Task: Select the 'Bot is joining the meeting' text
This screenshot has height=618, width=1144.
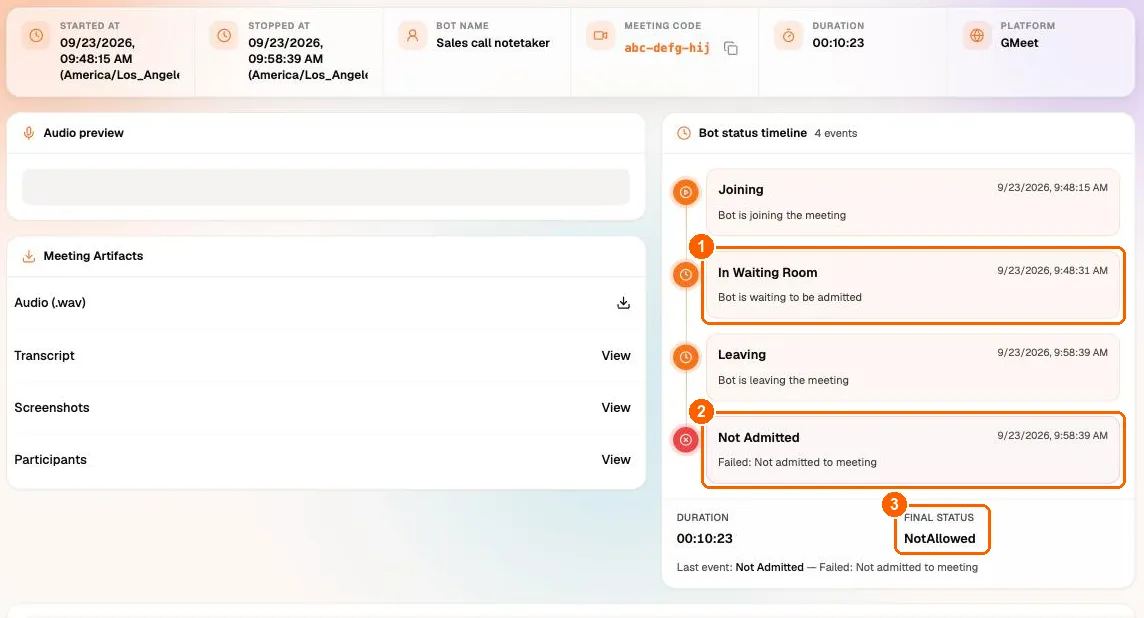Action: tap(782, 215)
